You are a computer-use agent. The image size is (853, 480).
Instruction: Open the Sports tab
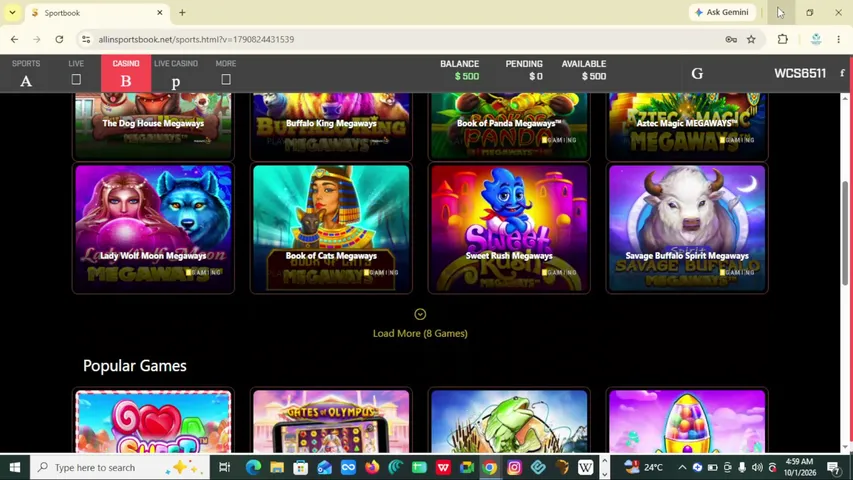pos(26,73)
